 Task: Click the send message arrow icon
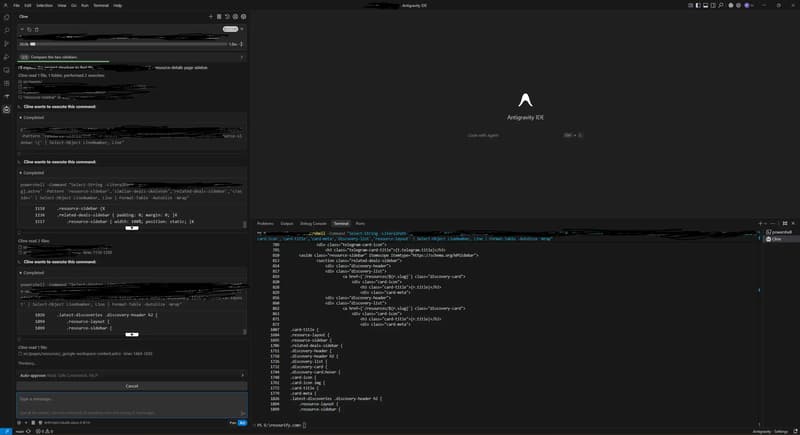(x=243, y=413)
